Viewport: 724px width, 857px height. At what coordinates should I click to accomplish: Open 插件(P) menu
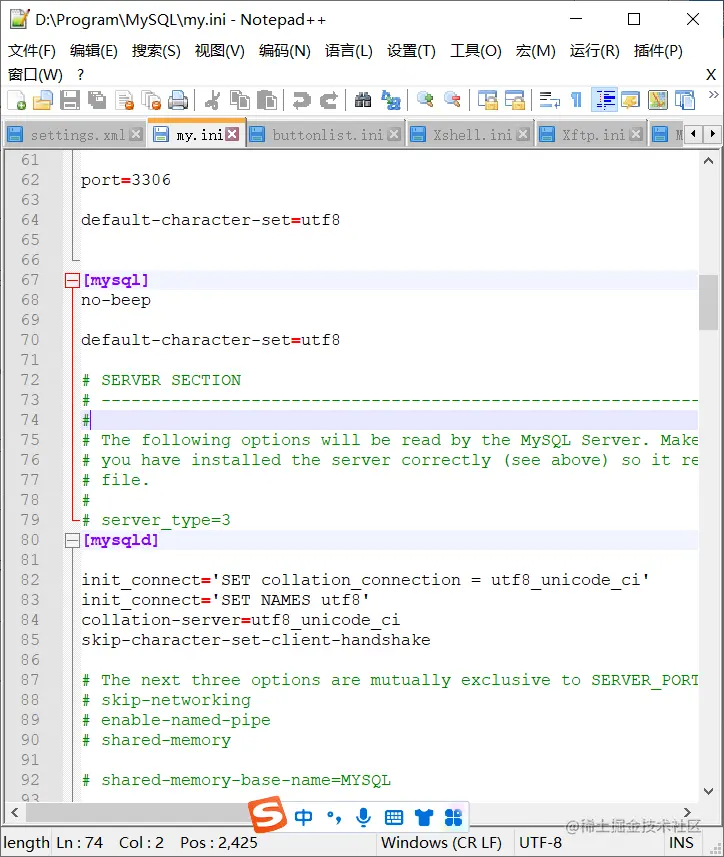(x=658, y=51)
